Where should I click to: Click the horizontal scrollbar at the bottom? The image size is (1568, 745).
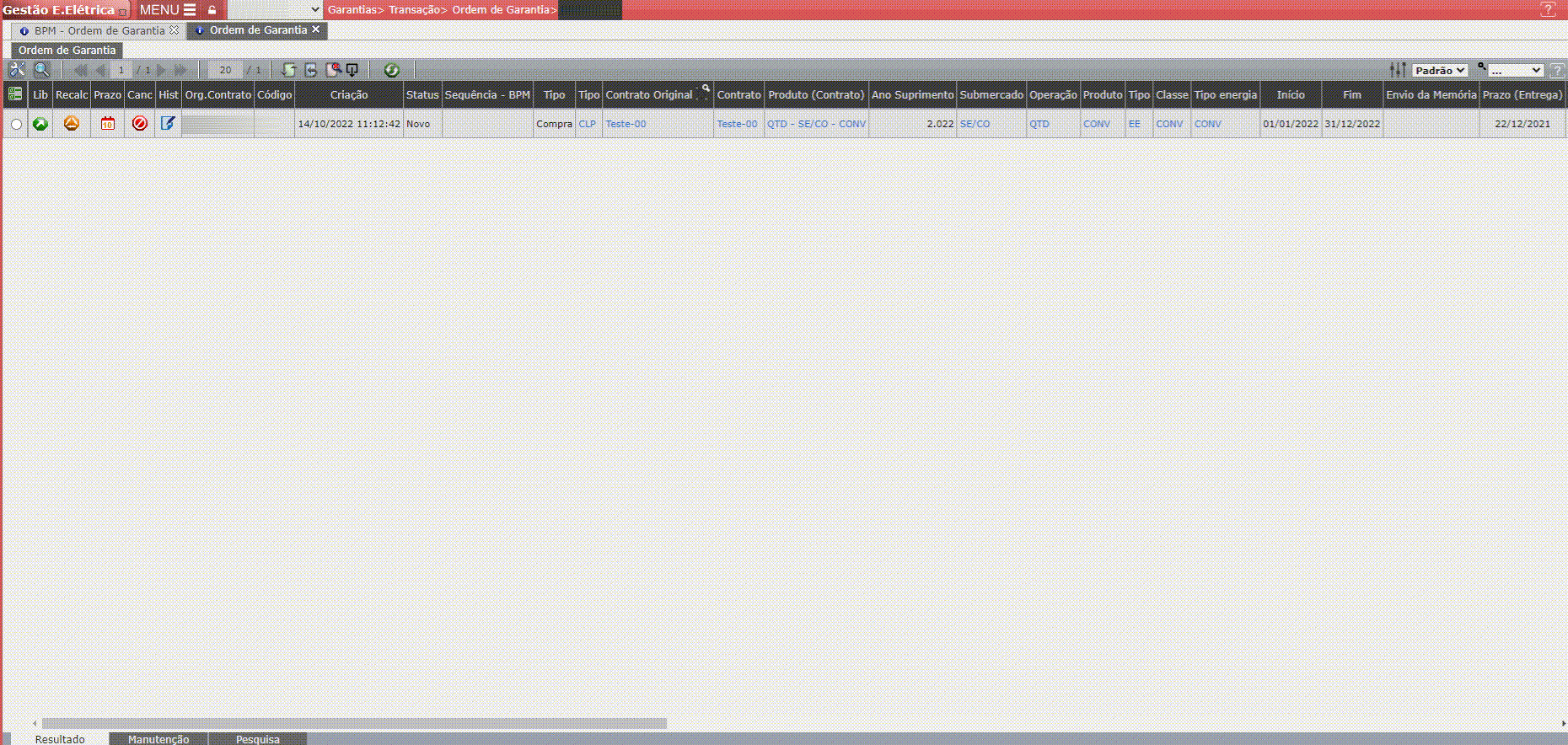354,723
